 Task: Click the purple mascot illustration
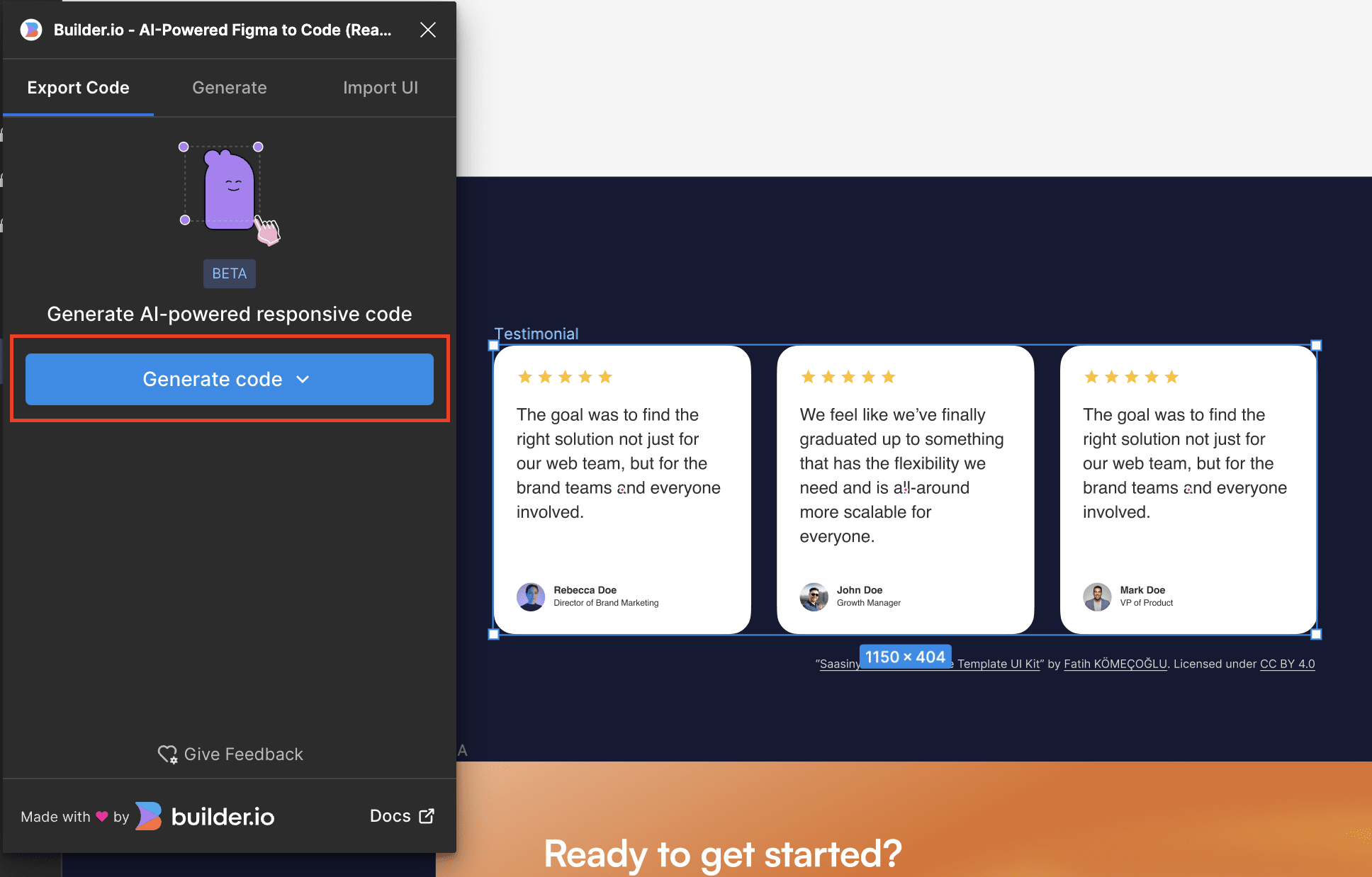pyautogui.click(x=229, y=191)
